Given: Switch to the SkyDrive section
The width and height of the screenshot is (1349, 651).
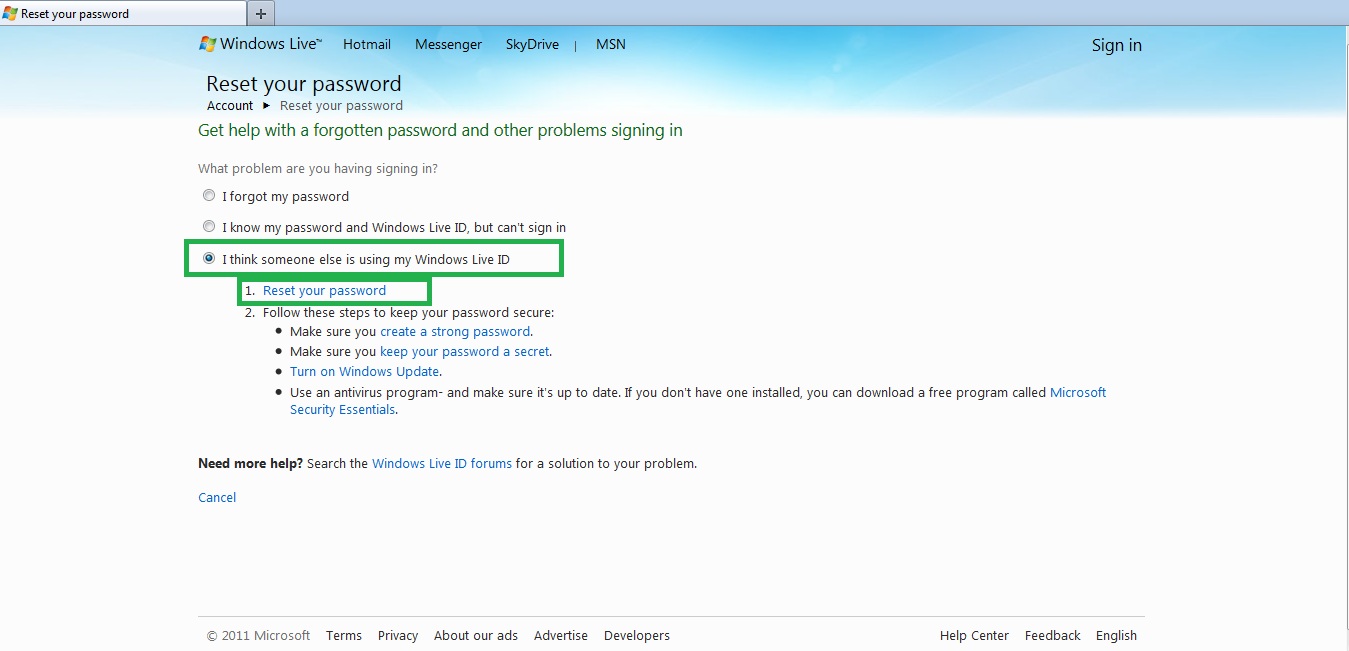Looking at the screenshot, I should [532, 44].
